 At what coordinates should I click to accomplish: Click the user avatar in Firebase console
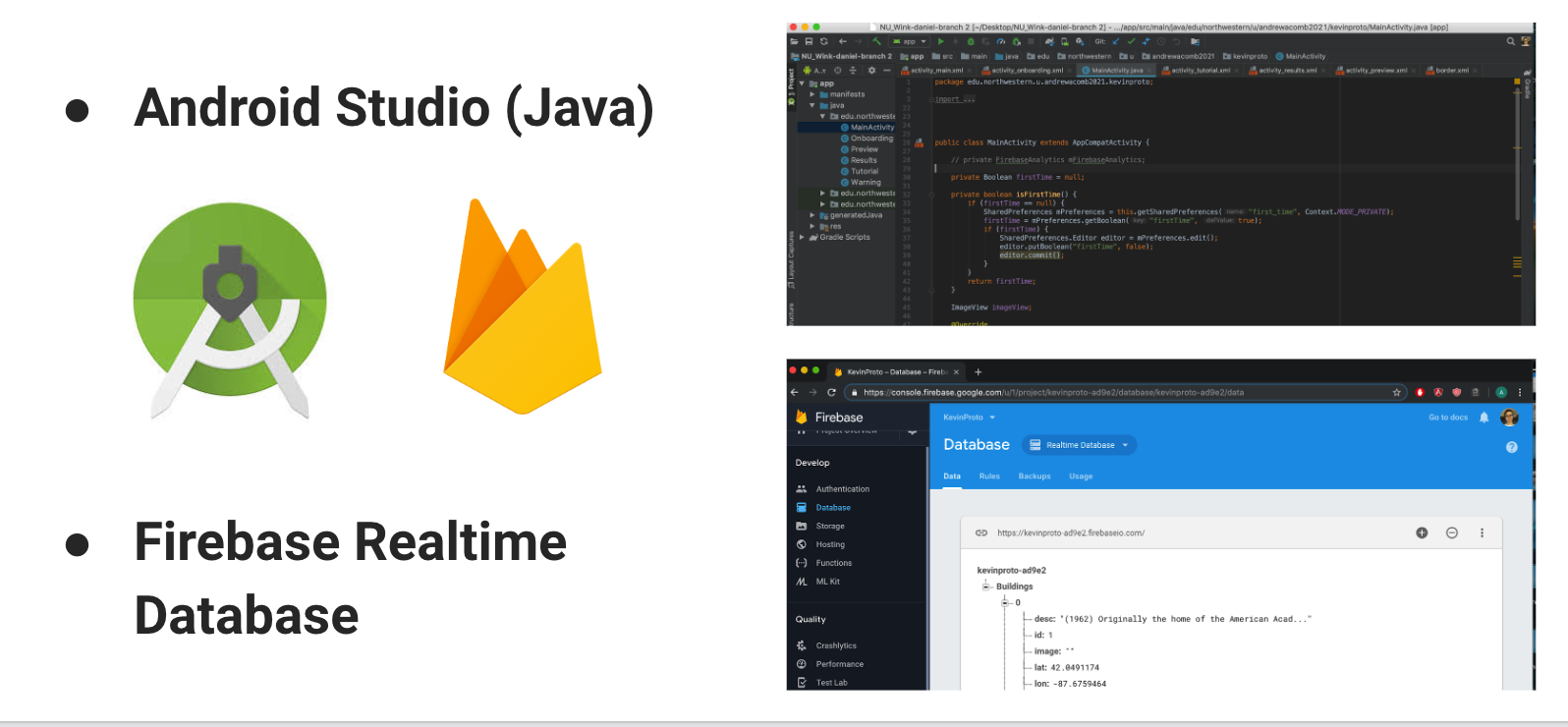1510,418
